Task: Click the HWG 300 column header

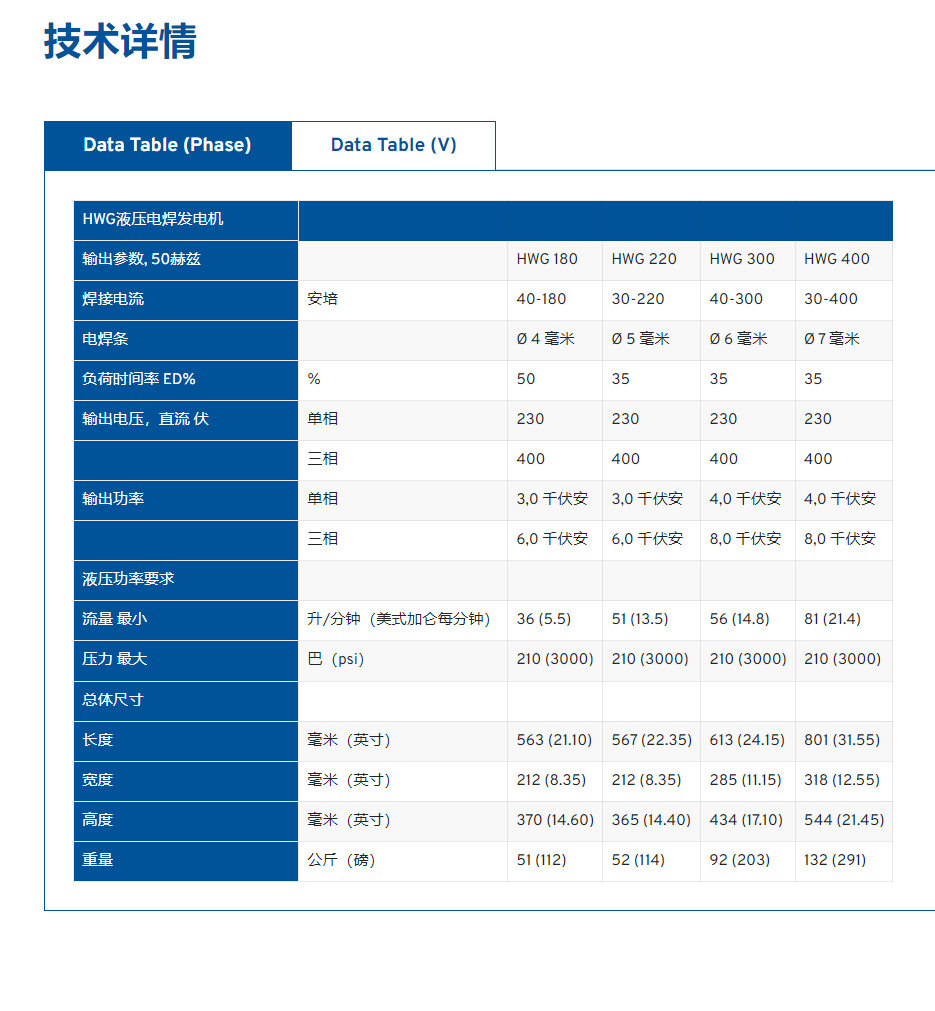Action: pyautogui.click(x=742, y=259)
